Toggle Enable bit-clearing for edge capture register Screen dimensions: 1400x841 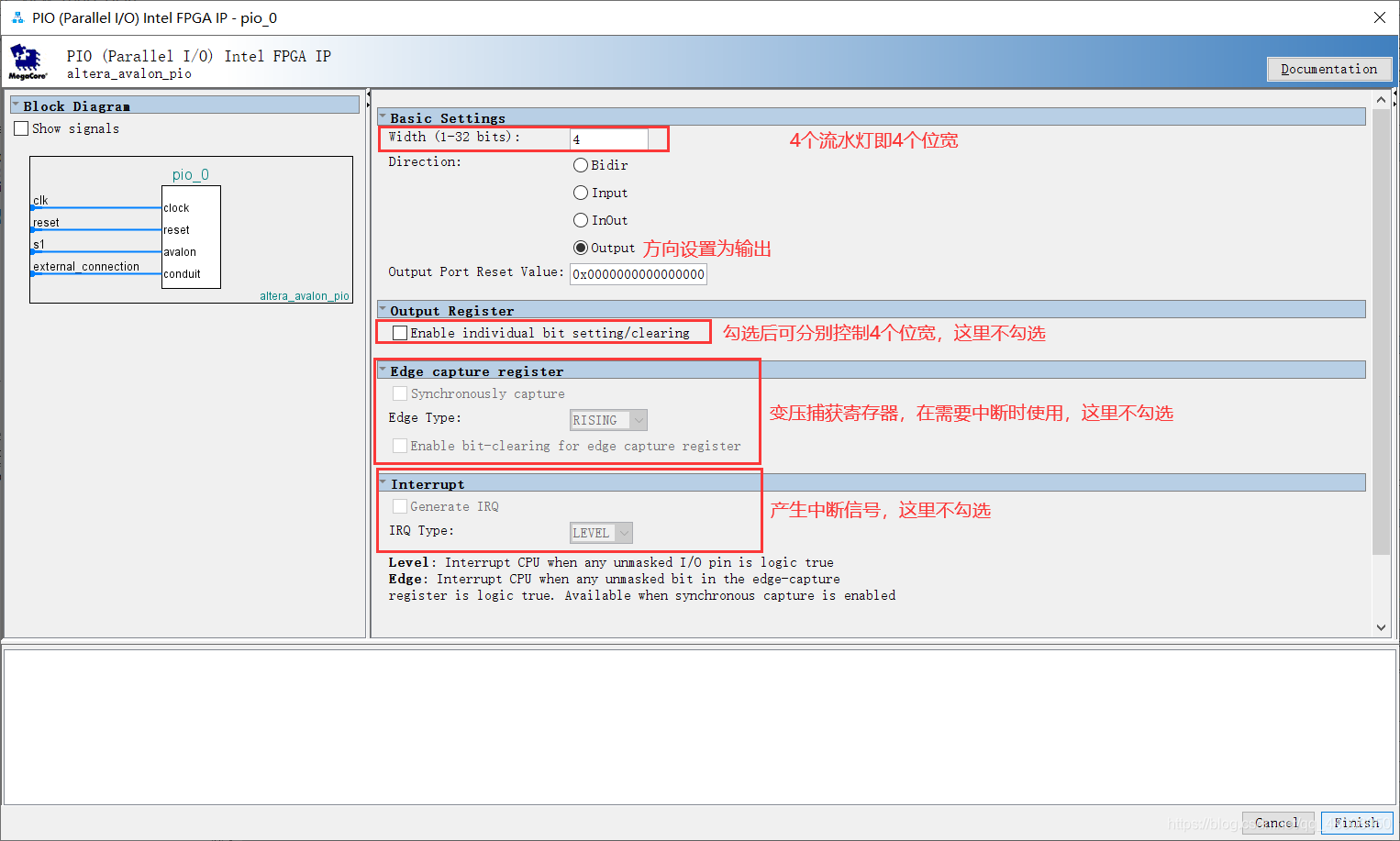pos(400,446)
